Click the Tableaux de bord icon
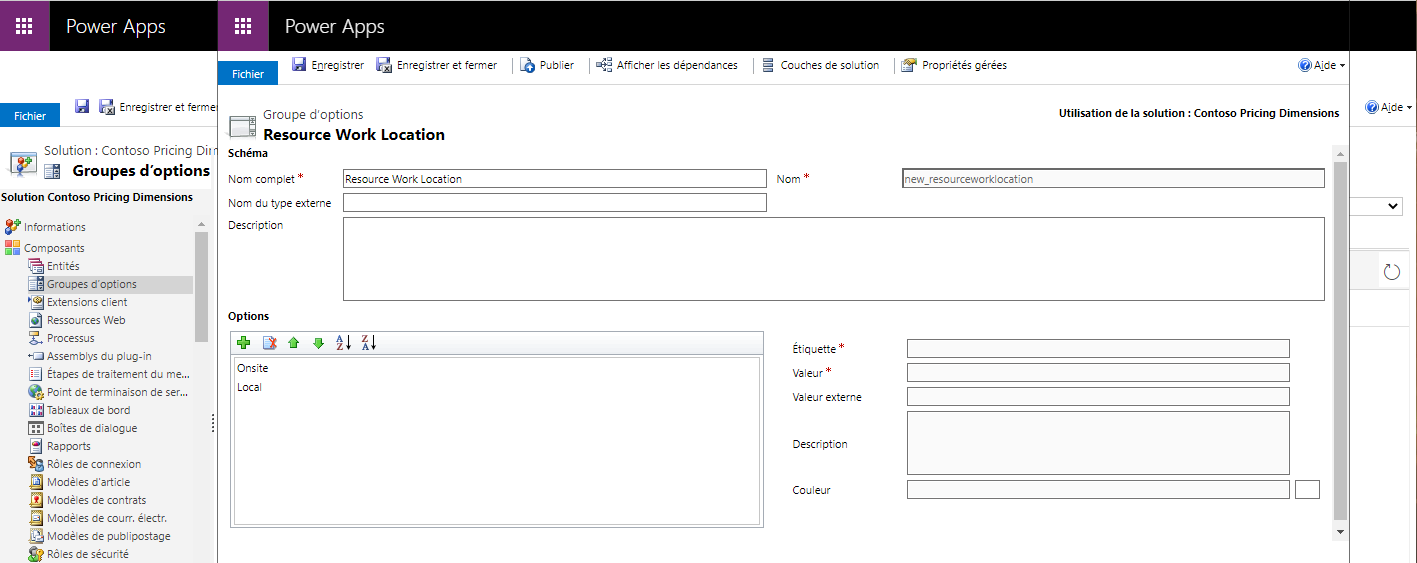The image size is (1417, 563). pos(36,410)
